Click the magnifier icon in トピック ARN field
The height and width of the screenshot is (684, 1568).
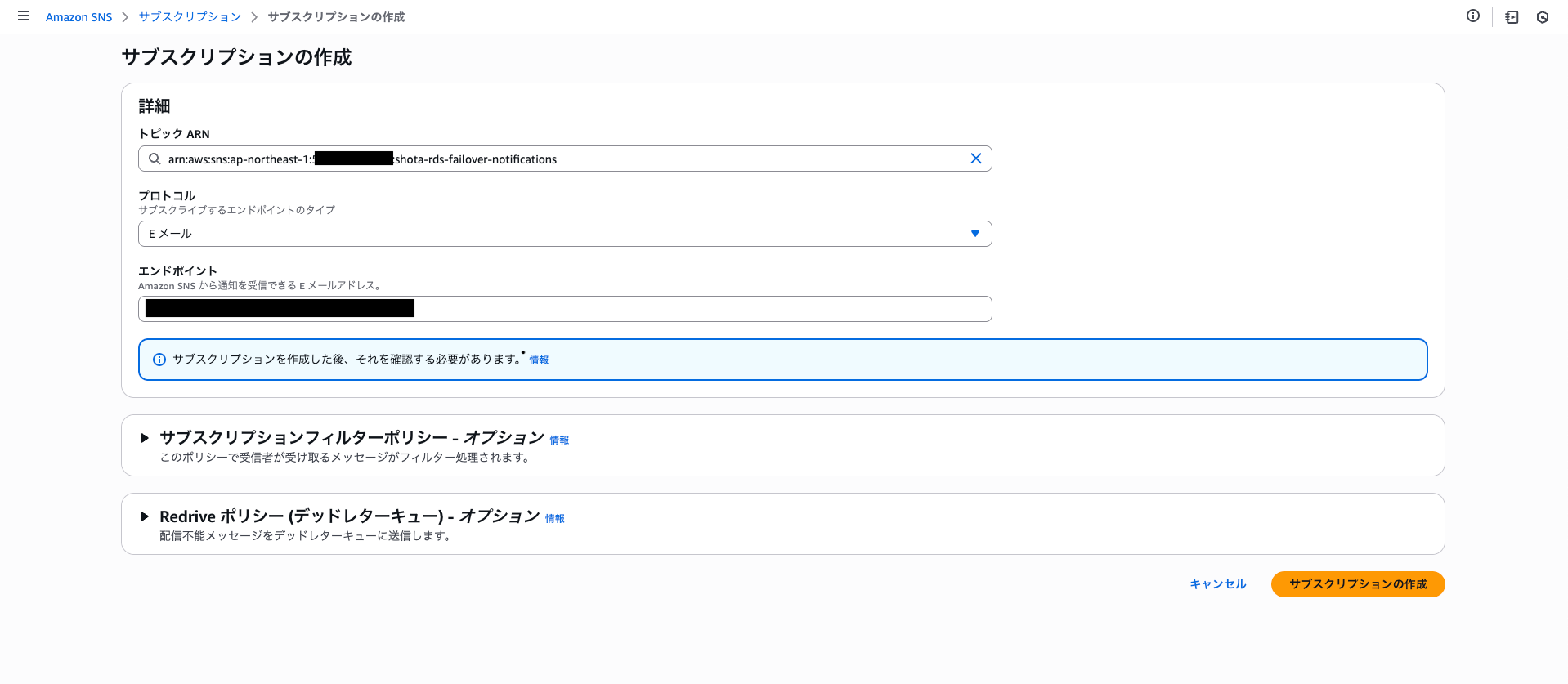[155, 159]
